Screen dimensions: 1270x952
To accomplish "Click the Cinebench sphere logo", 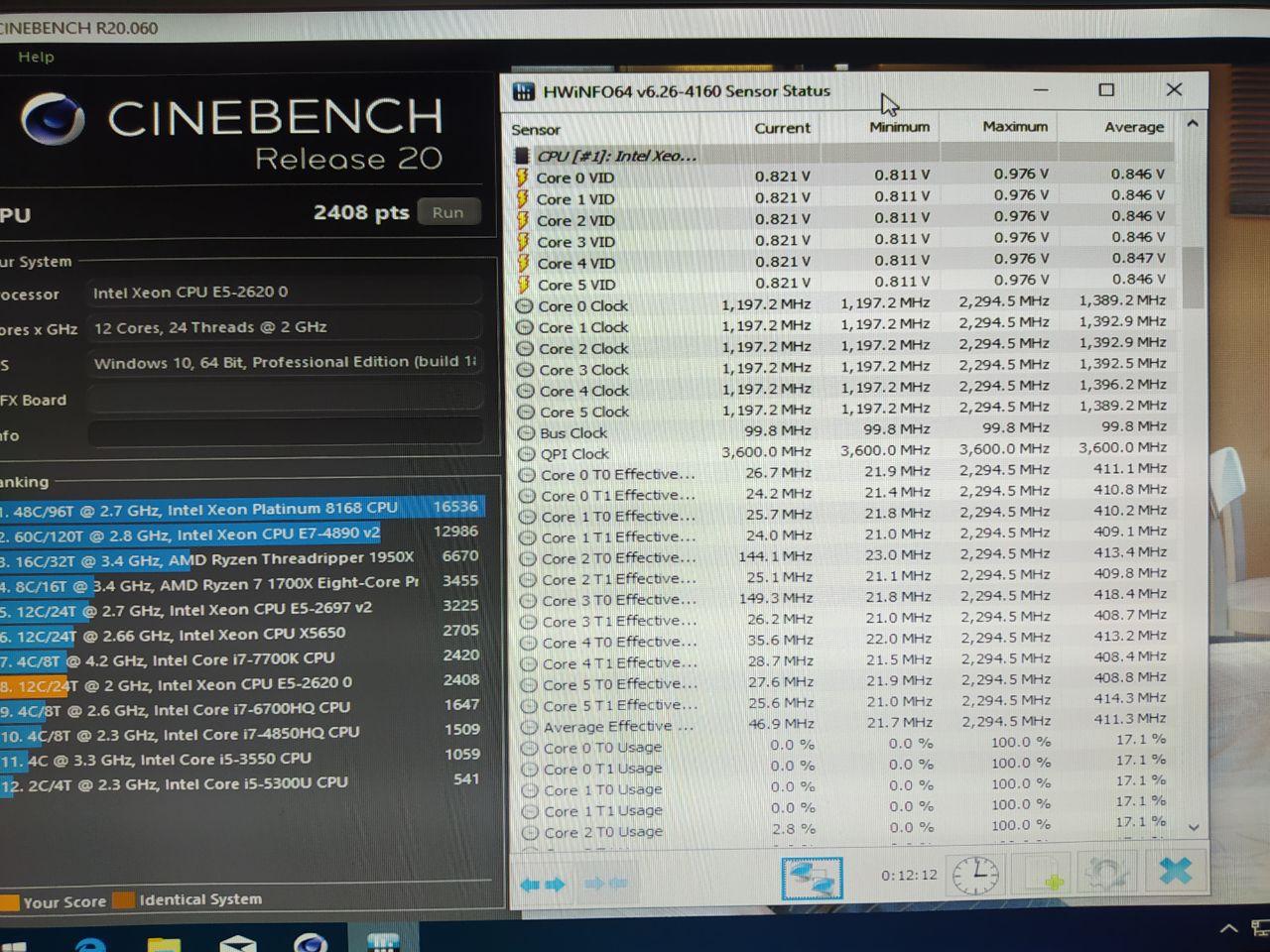I will pyautogui.click(x=53, y=119).
